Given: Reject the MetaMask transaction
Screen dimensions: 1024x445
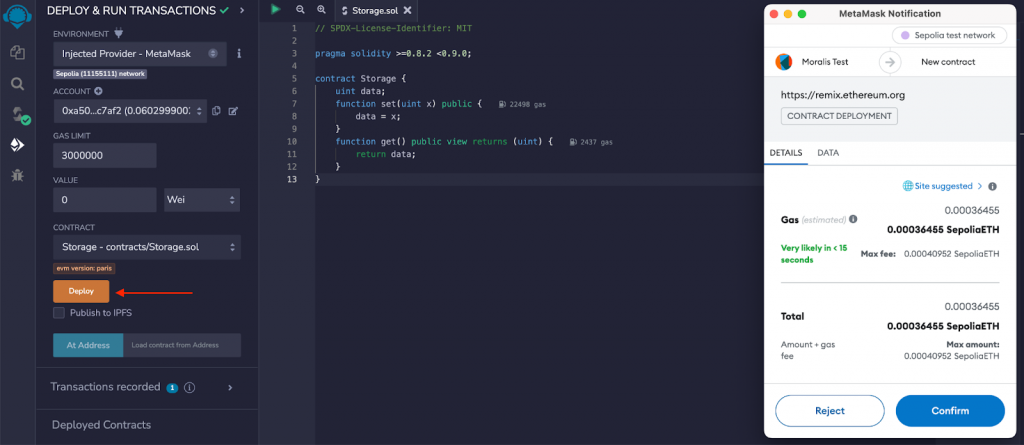Looking at the screenshot, I should pyautogui.click(x=829, y=411).
